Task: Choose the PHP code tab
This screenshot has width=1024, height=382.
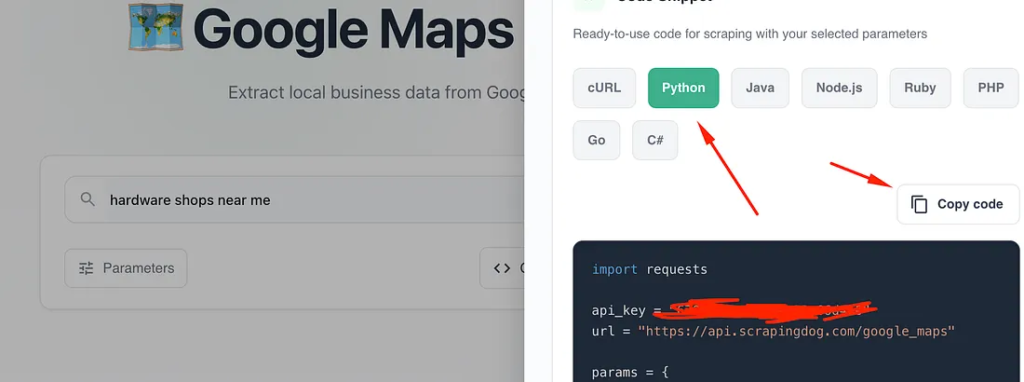Action: click(991, 88)
